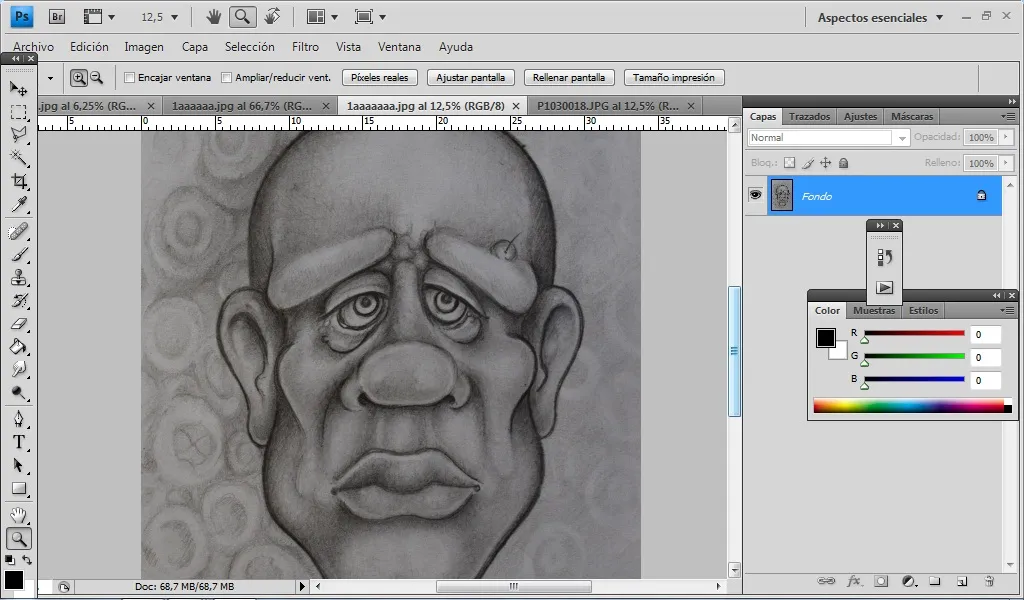Image resolution: width=1024 pixels, height=600 pixels.
Task: Click the Rellenar pantalla button
Action: point(569,78)
